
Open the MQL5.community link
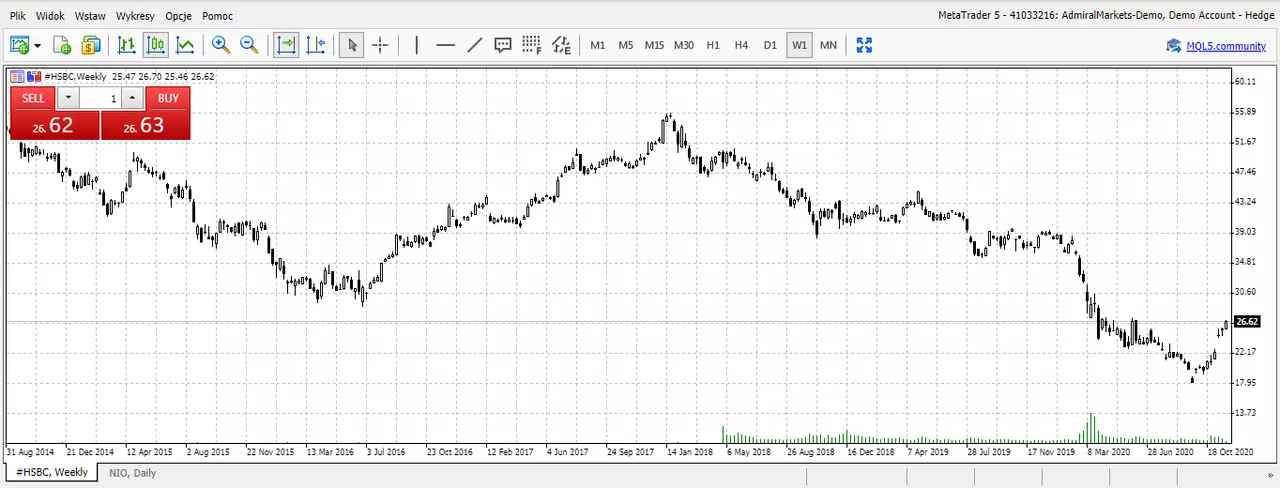1226,46
